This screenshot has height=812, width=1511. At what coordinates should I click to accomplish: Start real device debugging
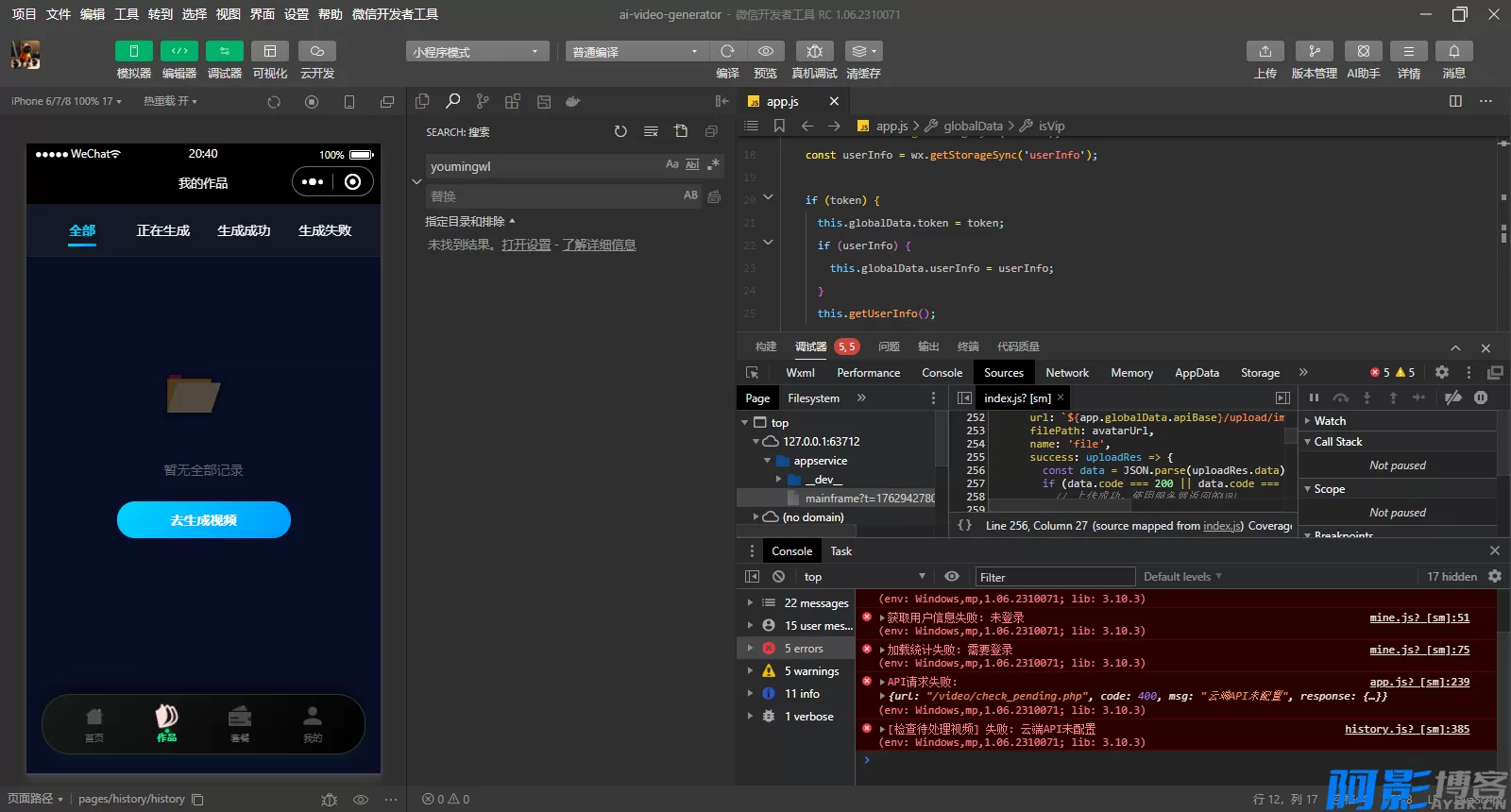814,51
